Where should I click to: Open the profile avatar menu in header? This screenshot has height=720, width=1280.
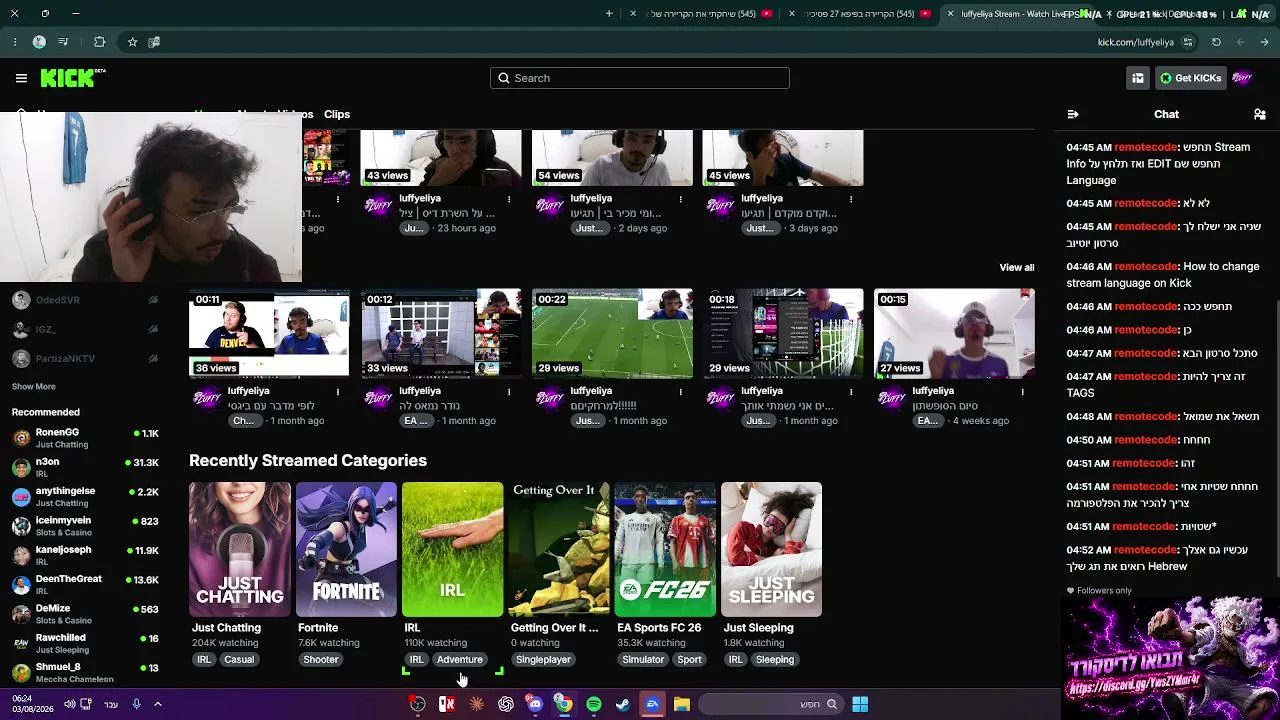[x=1243, y=78]
